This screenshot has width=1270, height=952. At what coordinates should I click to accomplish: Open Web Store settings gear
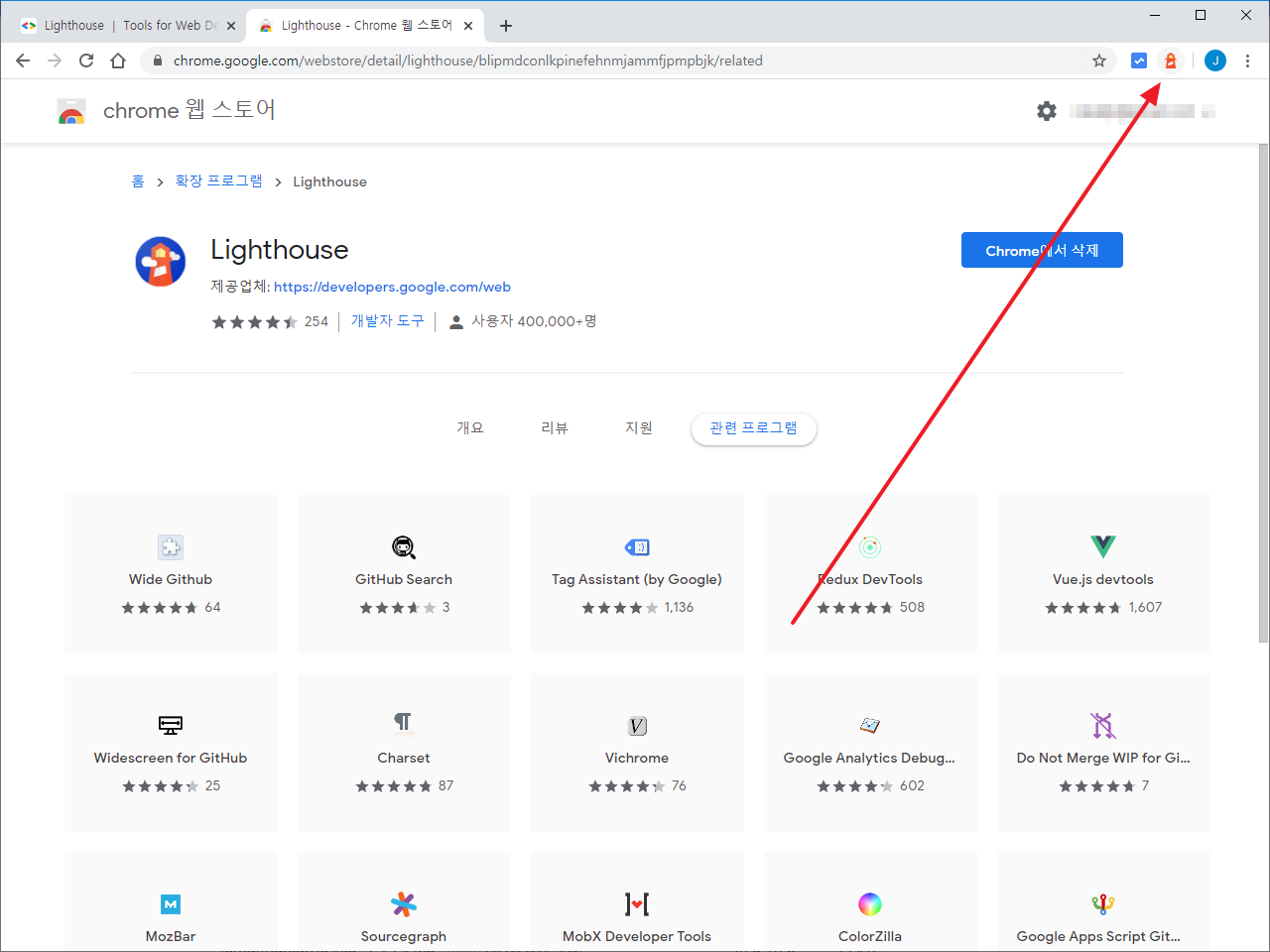(1047, 111)
